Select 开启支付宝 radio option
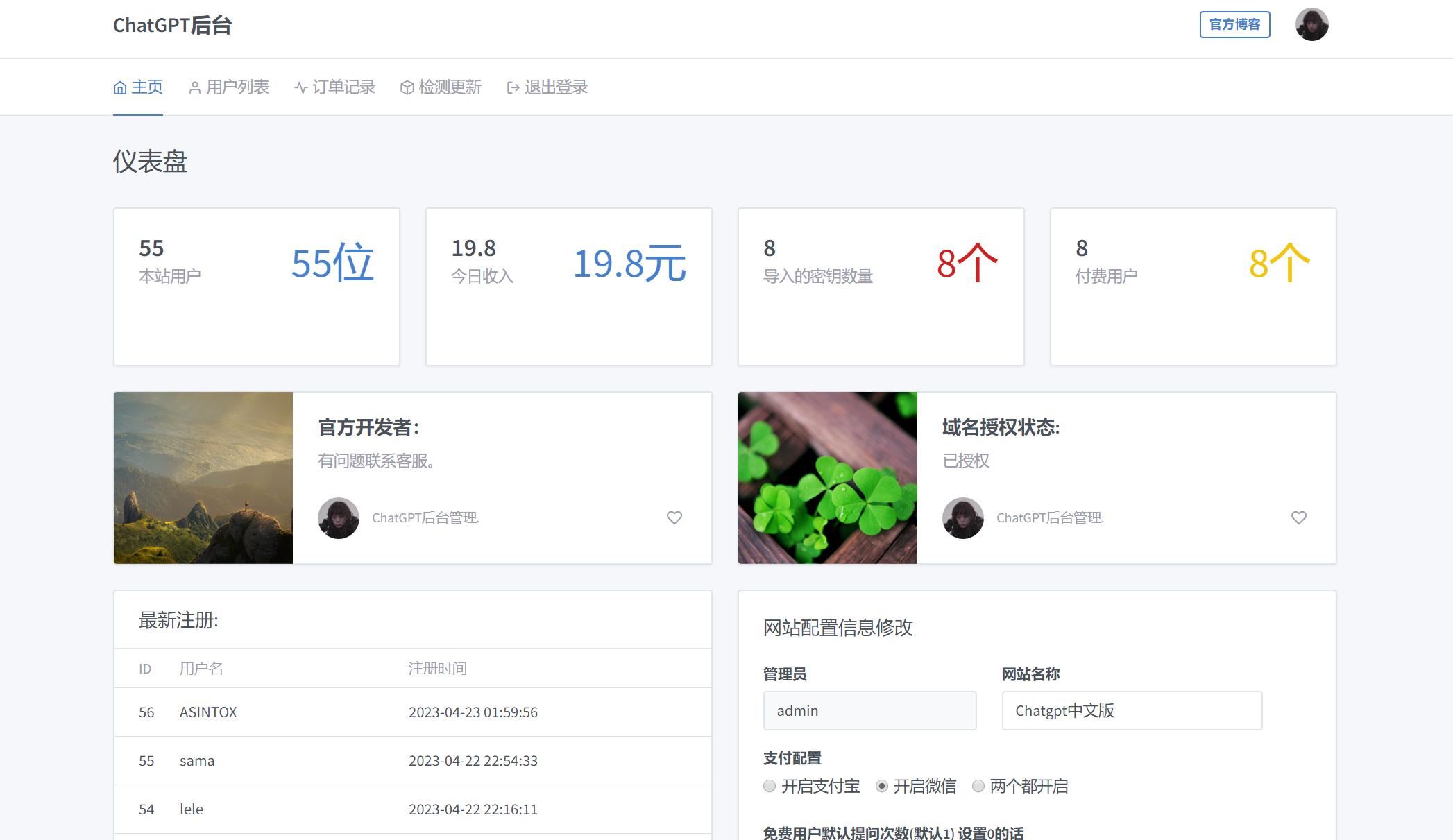This screenshot has height=840, width=1453. [770, 786]
